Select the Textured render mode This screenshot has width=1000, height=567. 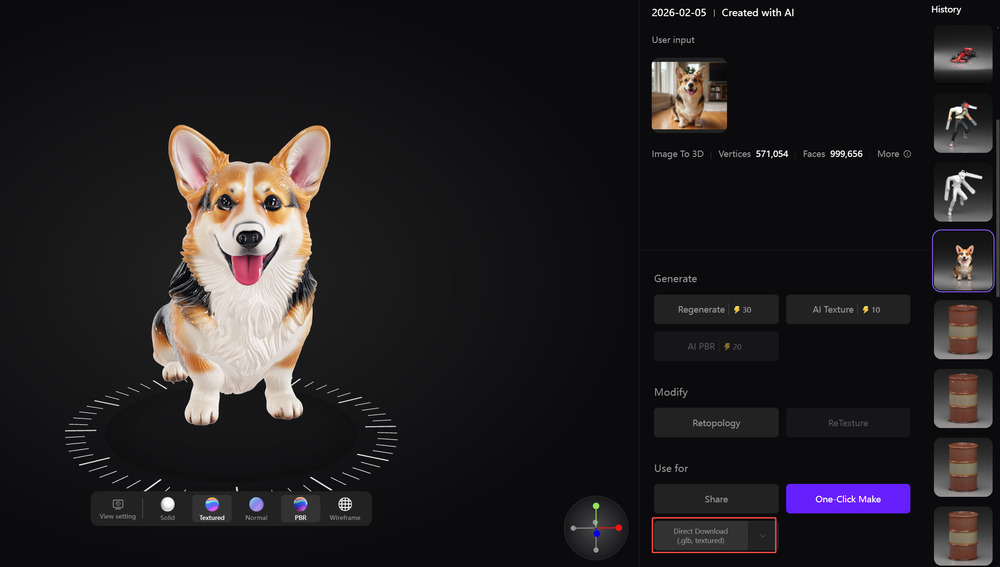(x=212, y=508)
